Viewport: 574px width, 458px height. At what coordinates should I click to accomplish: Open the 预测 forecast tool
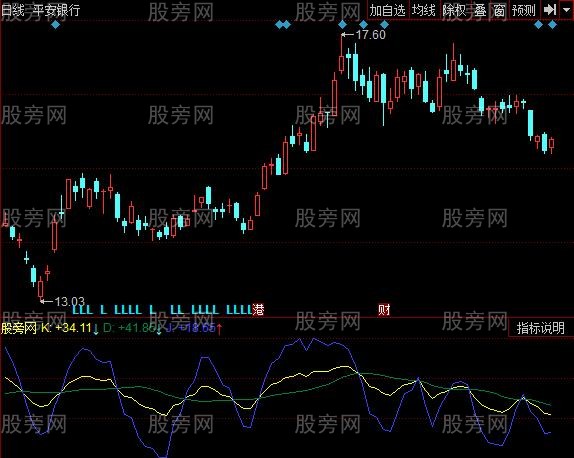point(524,10)
